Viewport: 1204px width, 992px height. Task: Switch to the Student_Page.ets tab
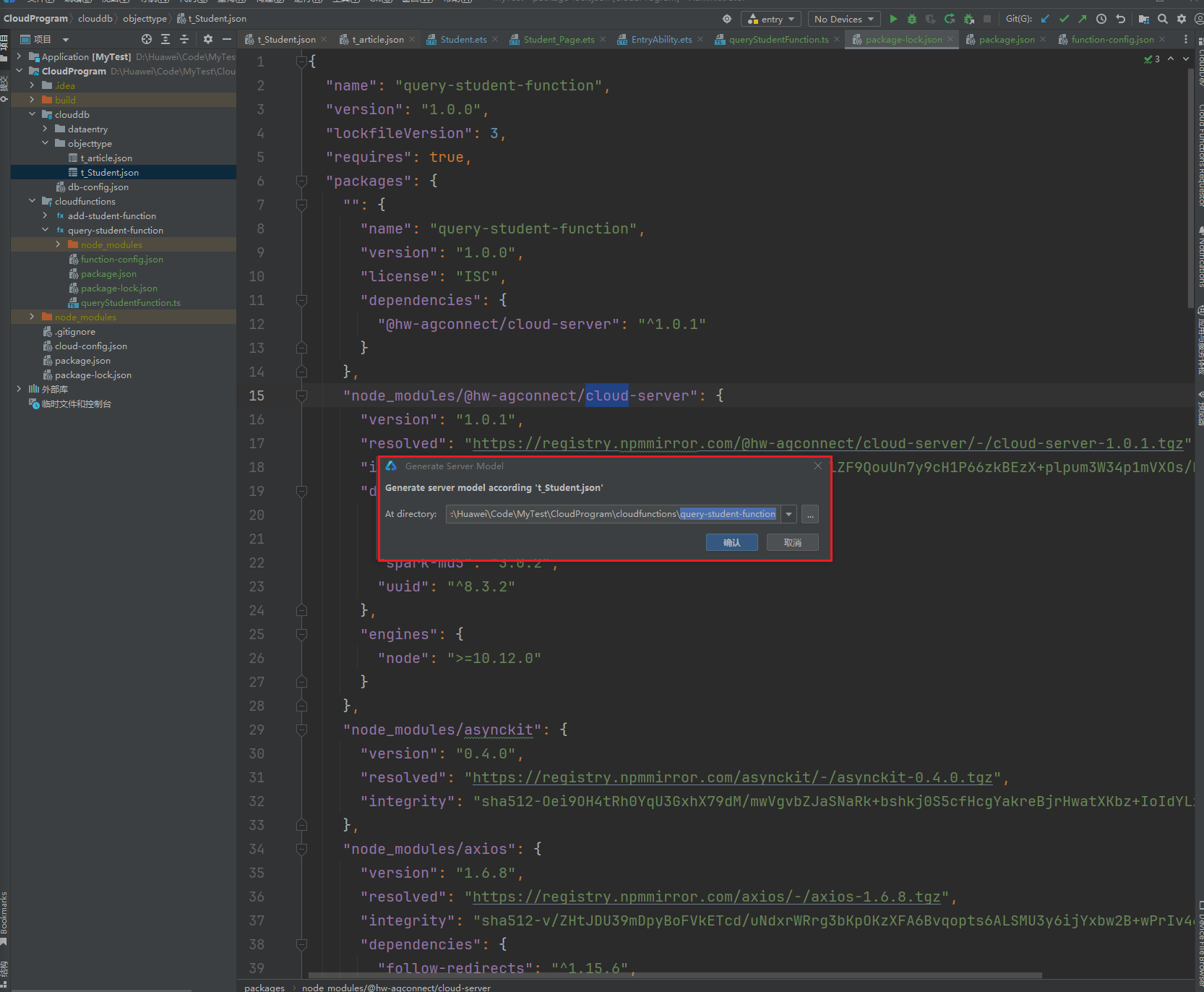coord(558,39)
